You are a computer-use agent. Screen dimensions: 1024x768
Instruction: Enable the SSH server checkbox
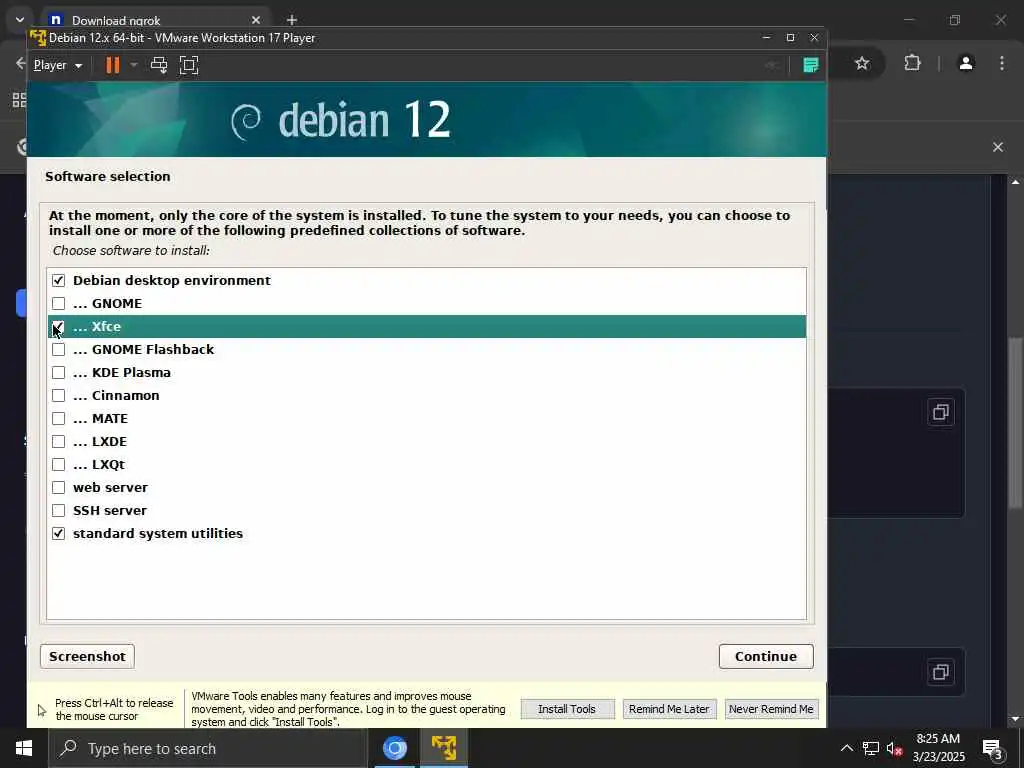[59, 510]
